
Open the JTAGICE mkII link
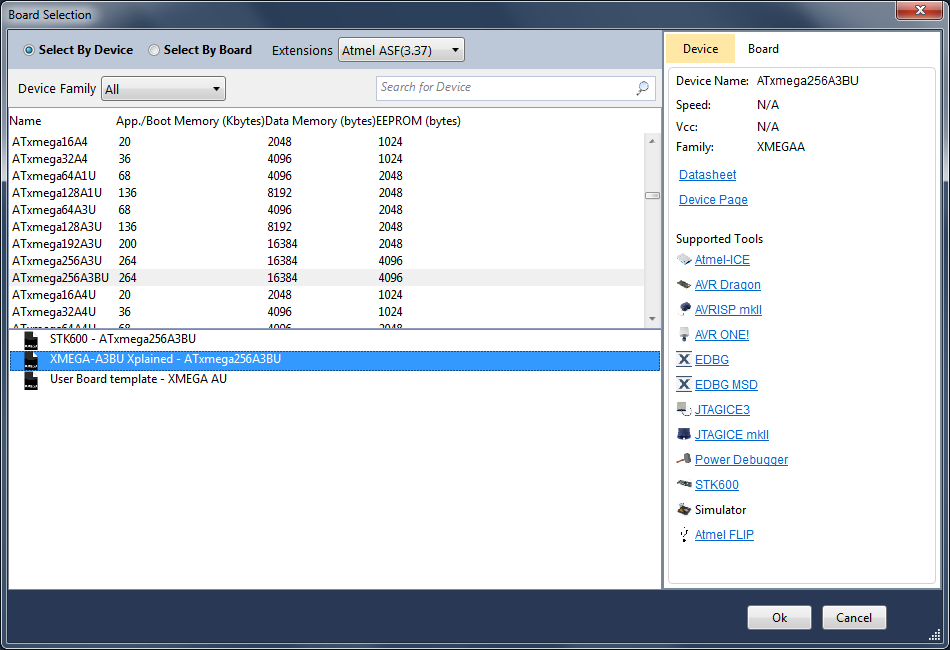pos(732,434)
